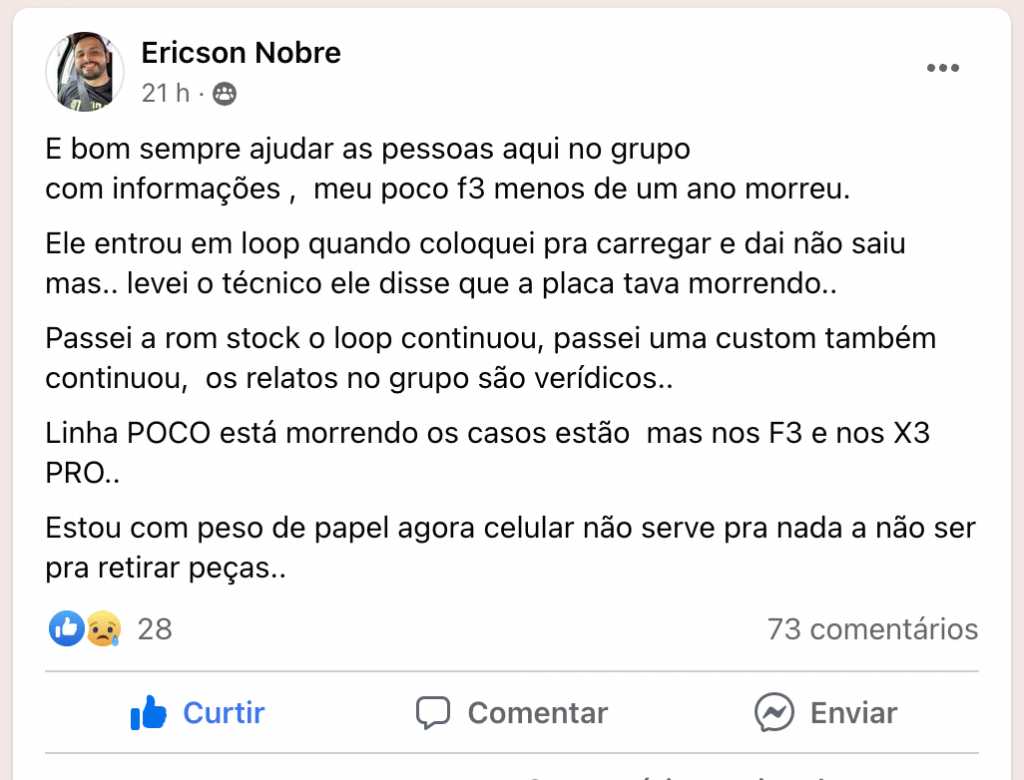Open Ericson Nobre's profile picture
This screenshot has width=1024, height=780.
coord(84,71)
